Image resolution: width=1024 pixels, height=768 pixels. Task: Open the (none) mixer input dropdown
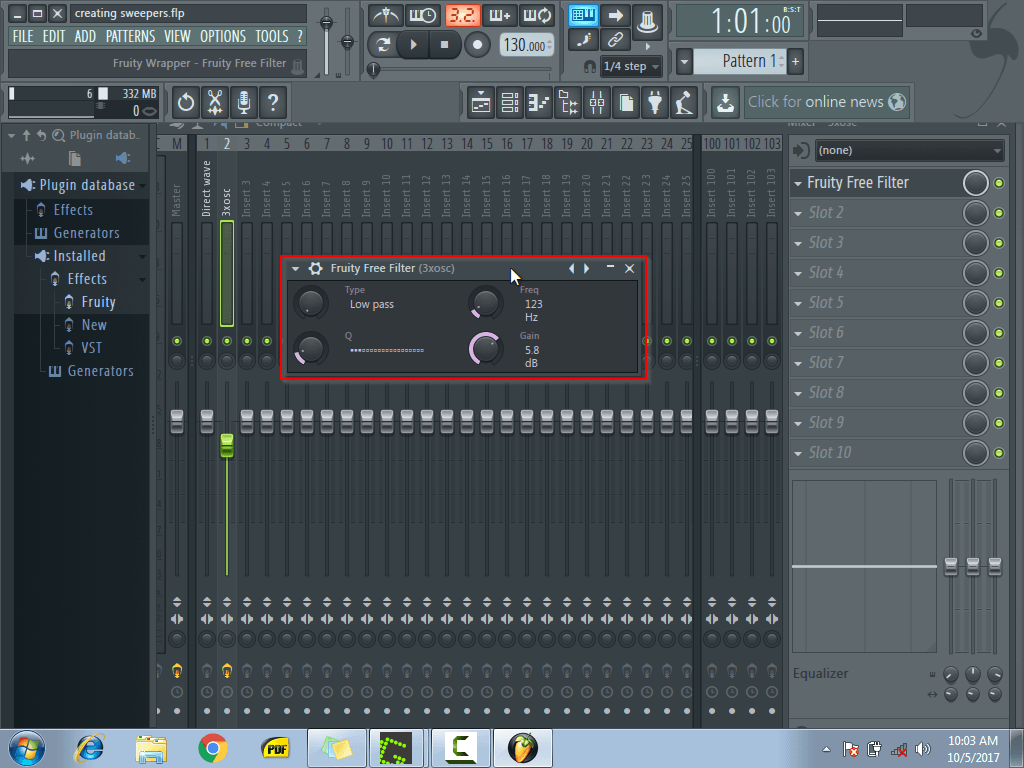click(910, 150)
